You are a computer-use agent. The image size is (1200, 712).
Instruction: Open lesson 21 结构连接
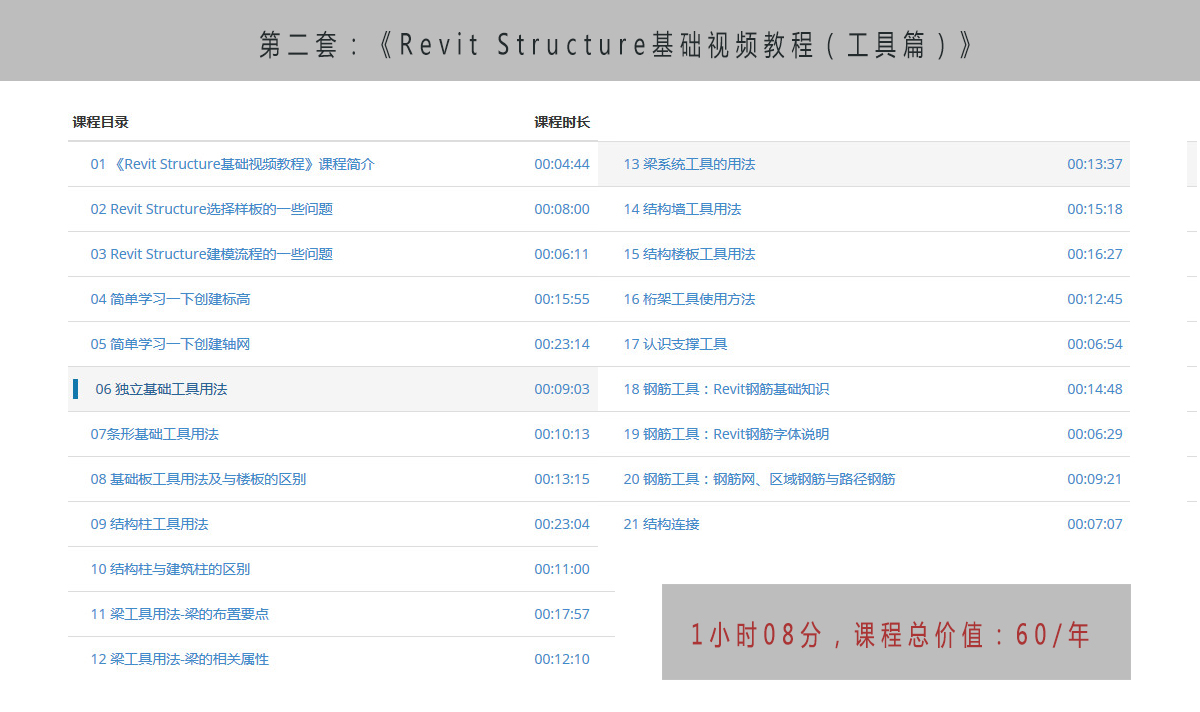point(661,524)
